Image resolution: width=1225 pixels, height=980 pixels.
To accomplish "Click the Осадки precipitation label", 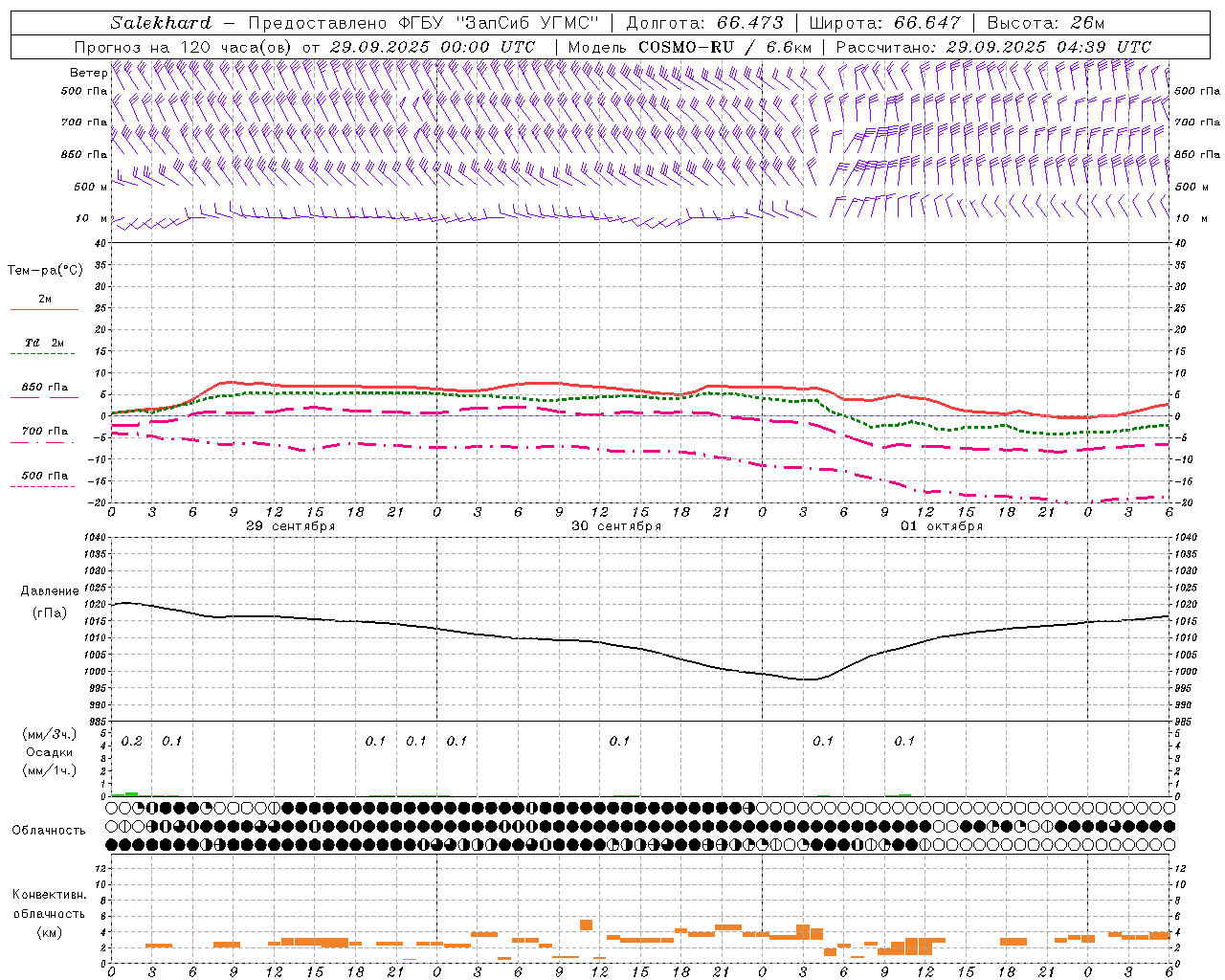I will [x=49, y=752].
